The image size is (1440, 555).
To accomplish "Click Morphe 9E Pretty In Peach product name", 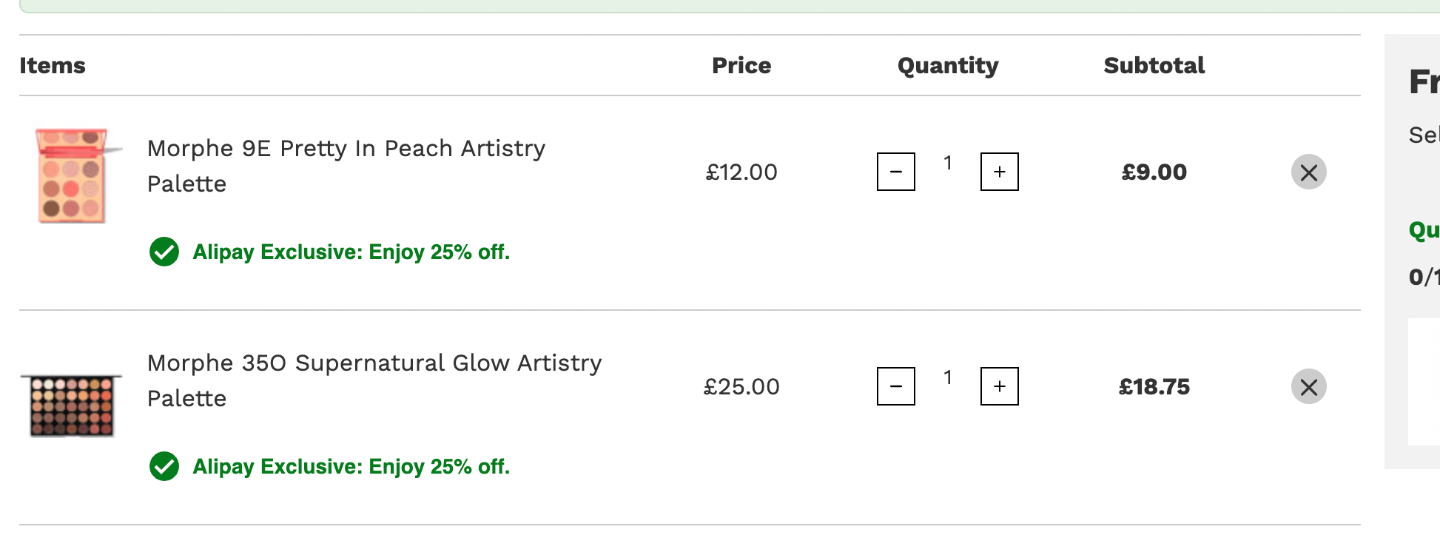I will point(346,166).
